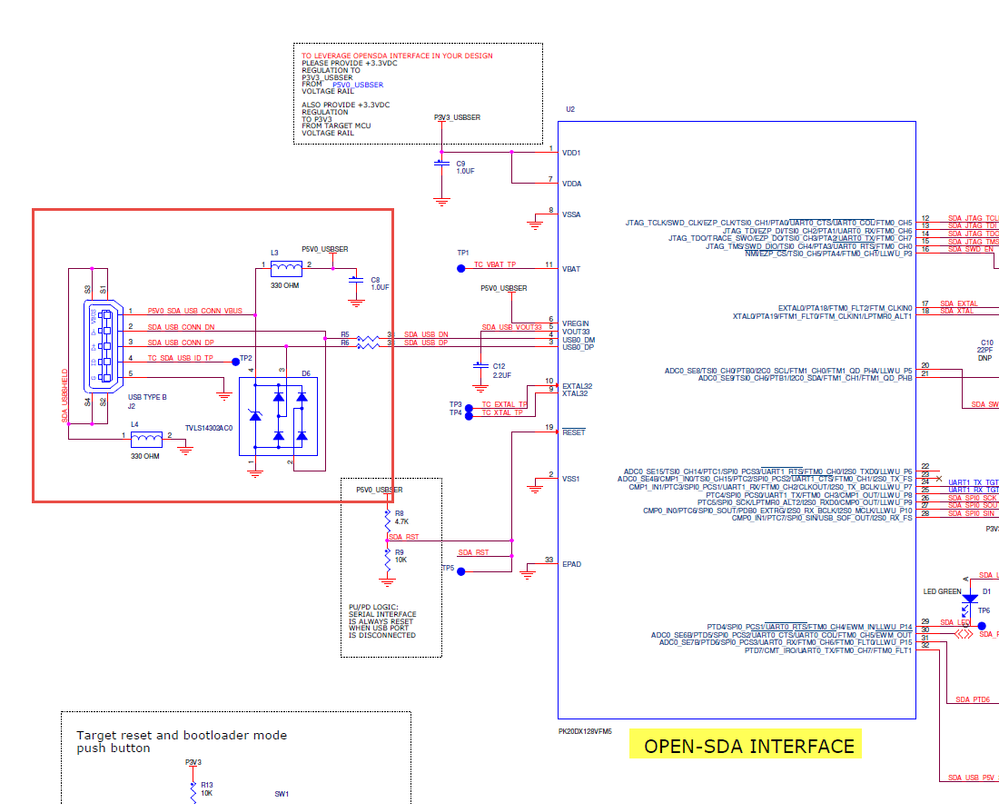Image resolution: width=999 pixels, height=804 pixels.
Task: Click capacitor C9 1.0UF symbol
Action: pyautogui.click(x=440, y=165)
